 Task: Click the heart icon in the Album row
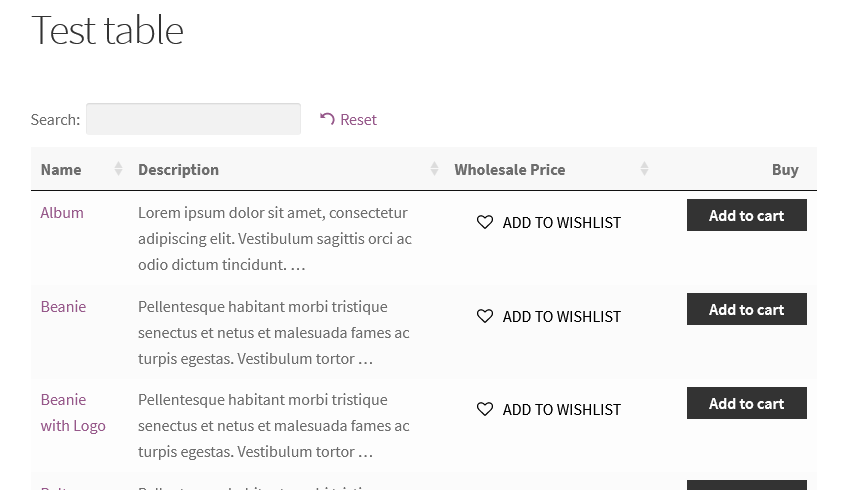coord(485,222)
